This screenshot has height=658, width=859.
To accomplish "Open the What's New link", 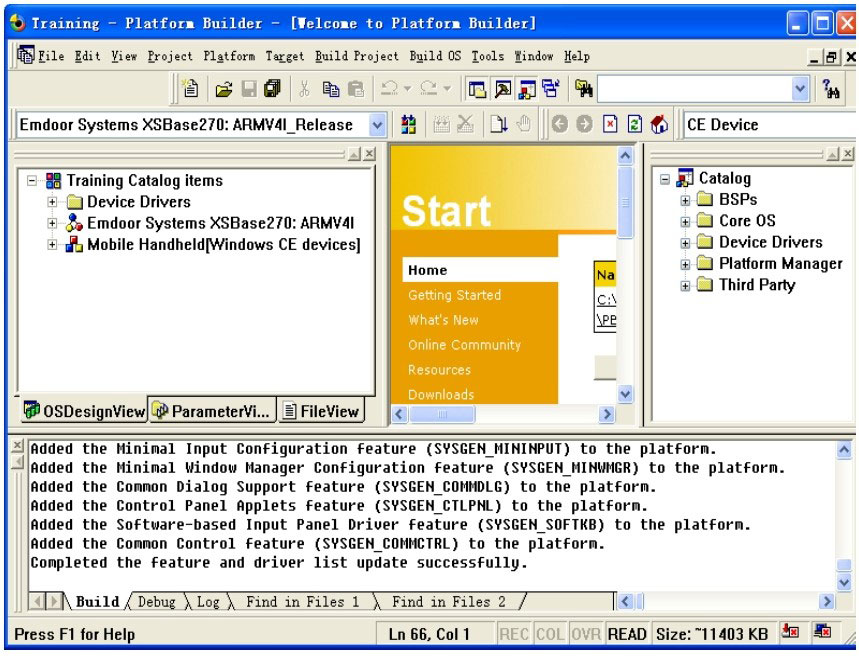I will [x=443, y=320].
